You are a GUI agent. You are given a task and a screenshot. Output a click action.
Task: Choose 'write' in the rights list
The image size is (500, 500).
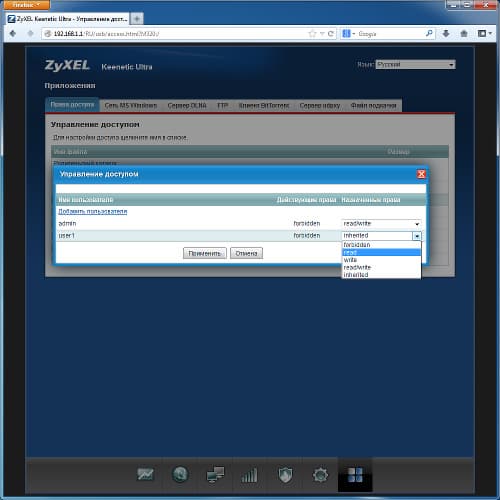point(381,260)
